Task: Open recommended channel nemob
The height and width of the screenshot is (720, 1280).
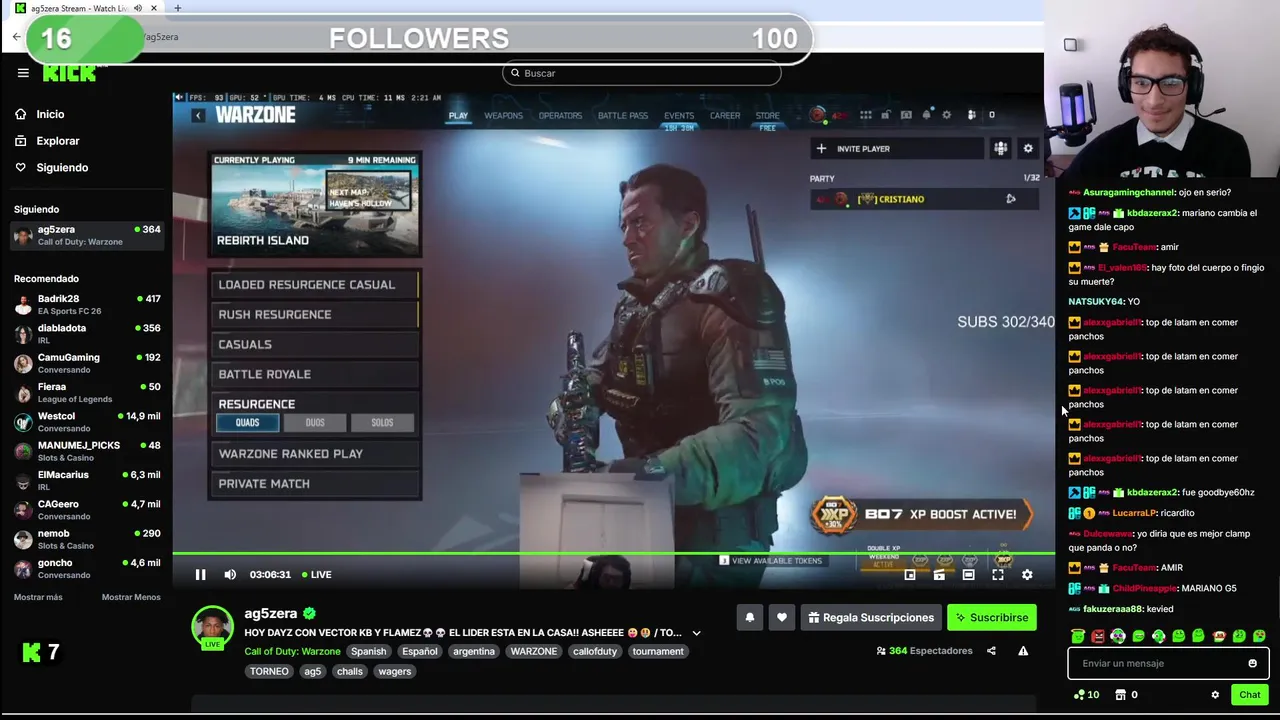Action: click(x=88, y=539)
